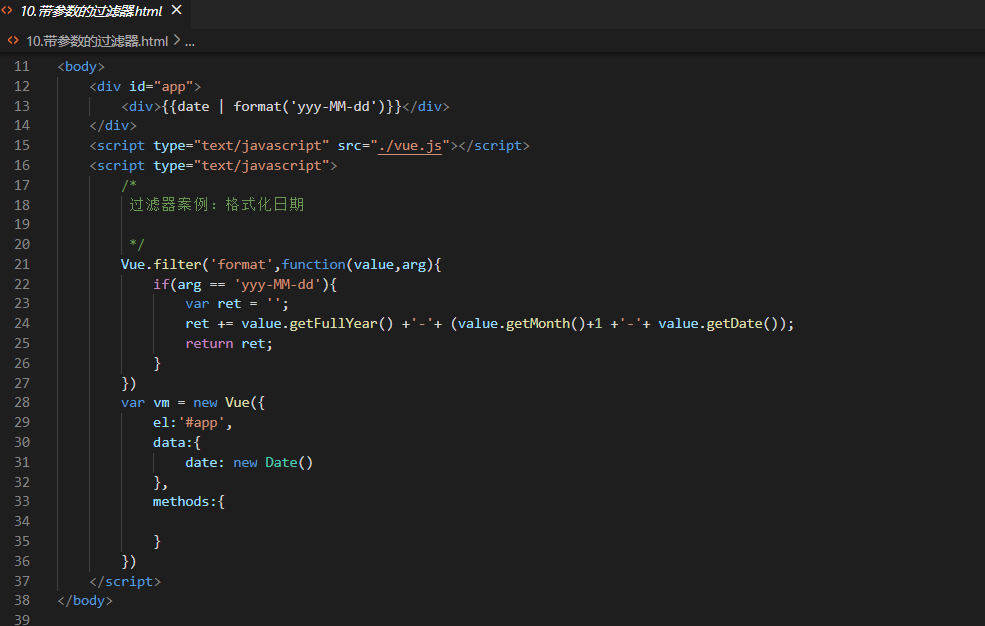
Task: Click 'data:{' on line 30
Action: pyautogui.click(x=177, y=443)
